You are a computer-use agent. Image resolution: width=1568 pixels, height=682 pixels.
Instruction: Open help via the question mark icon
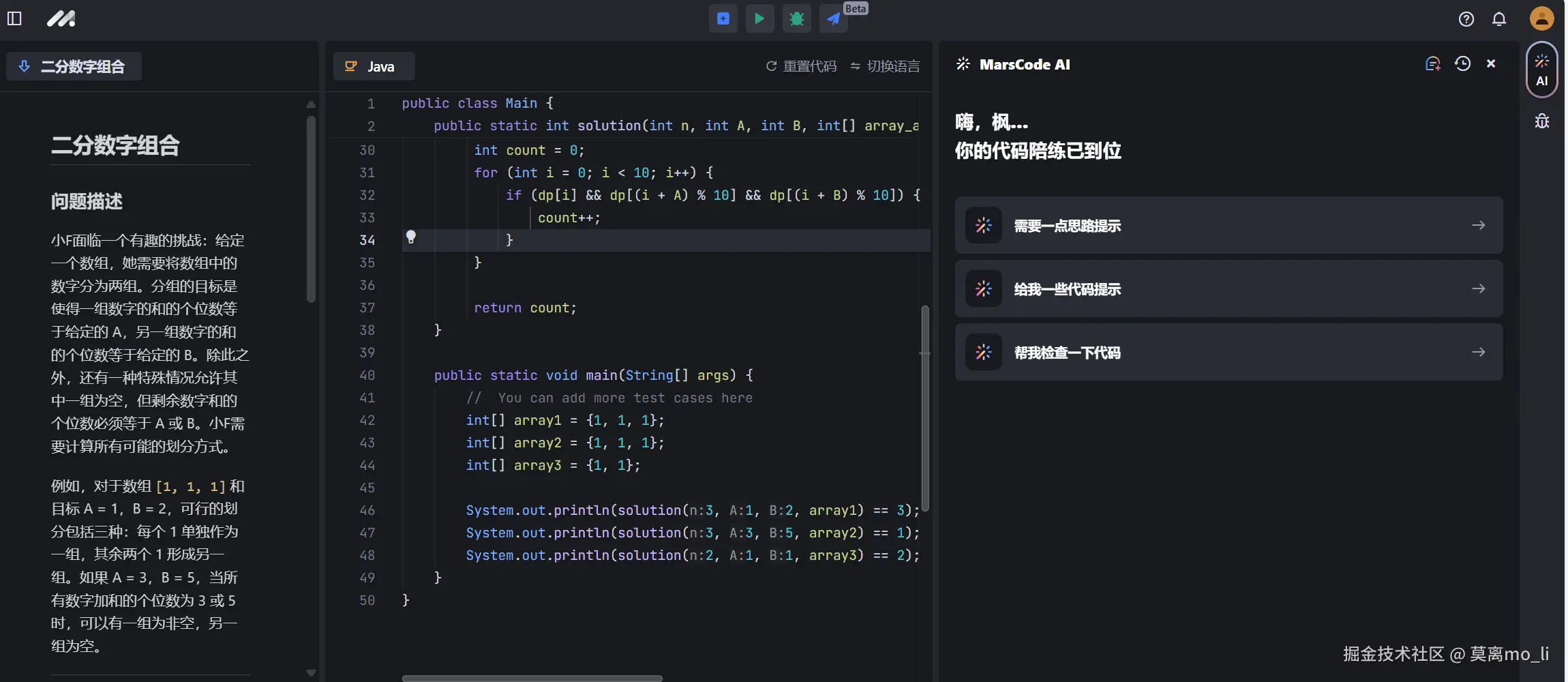pyautogui.click(x=1466, y=19)
